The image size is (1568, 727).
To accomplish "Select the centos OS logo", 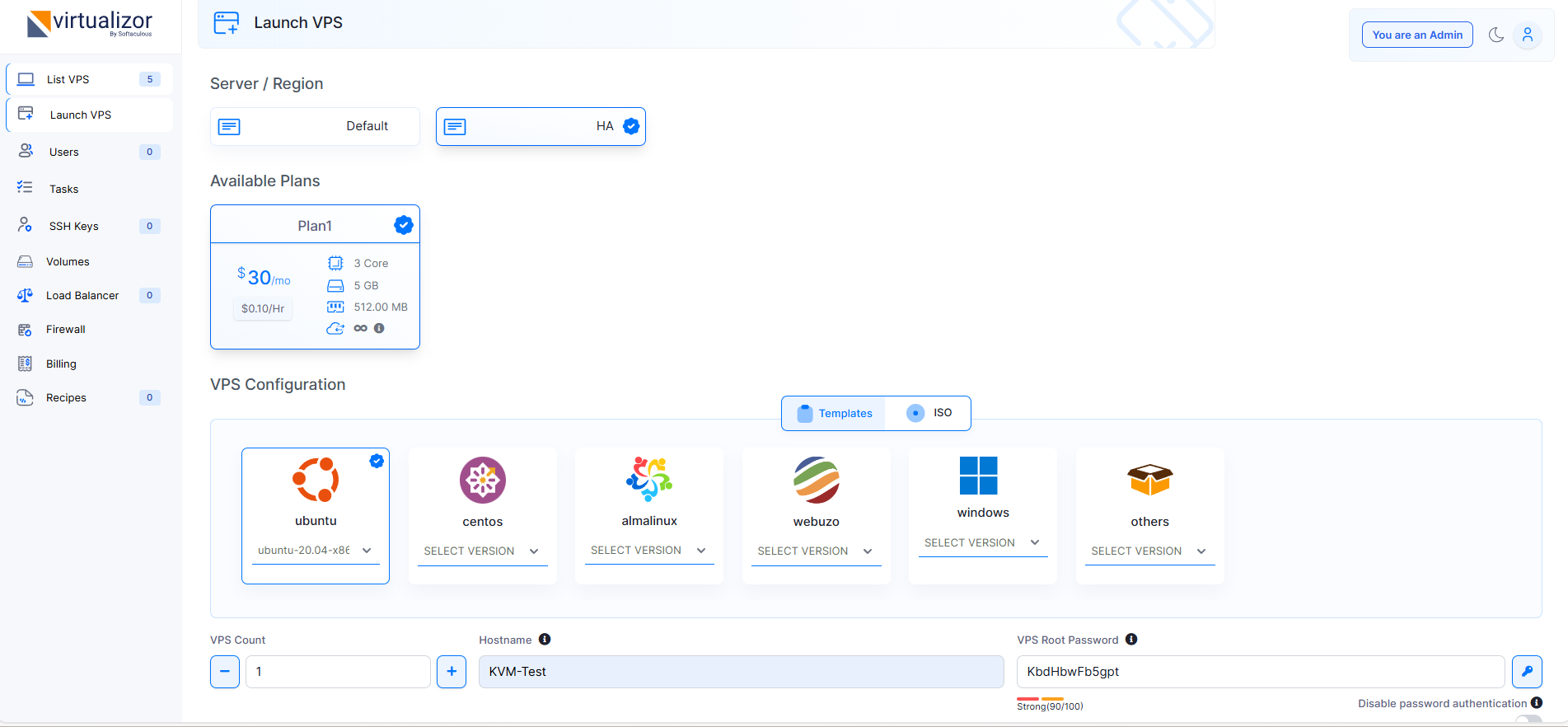I will (x=483, y=480).
